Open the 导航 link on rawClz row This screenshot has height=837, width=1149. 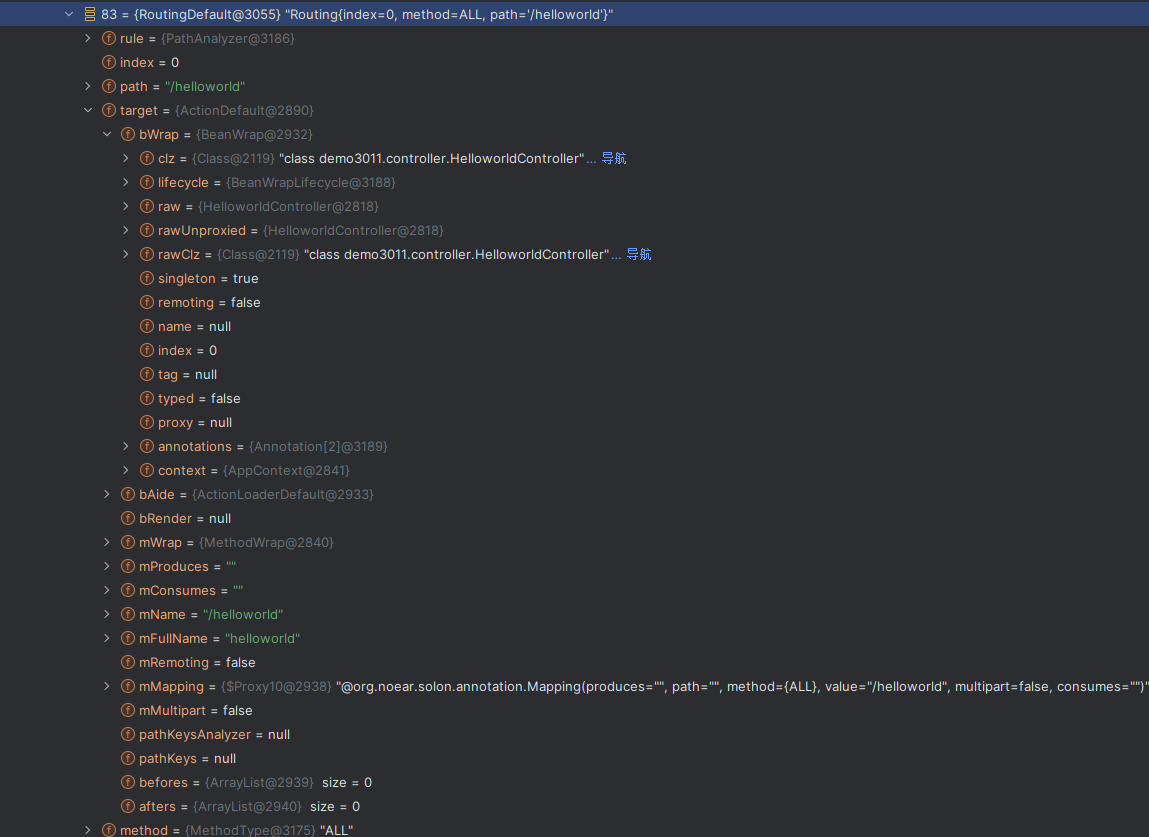(639, 254)
